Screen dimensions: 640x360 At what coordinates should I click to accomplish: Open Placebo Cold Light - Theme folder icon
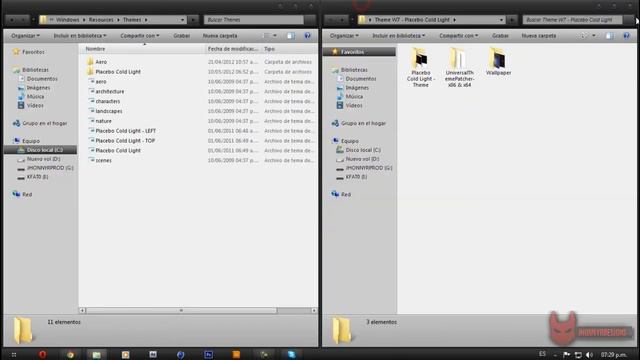click(420, 67)
